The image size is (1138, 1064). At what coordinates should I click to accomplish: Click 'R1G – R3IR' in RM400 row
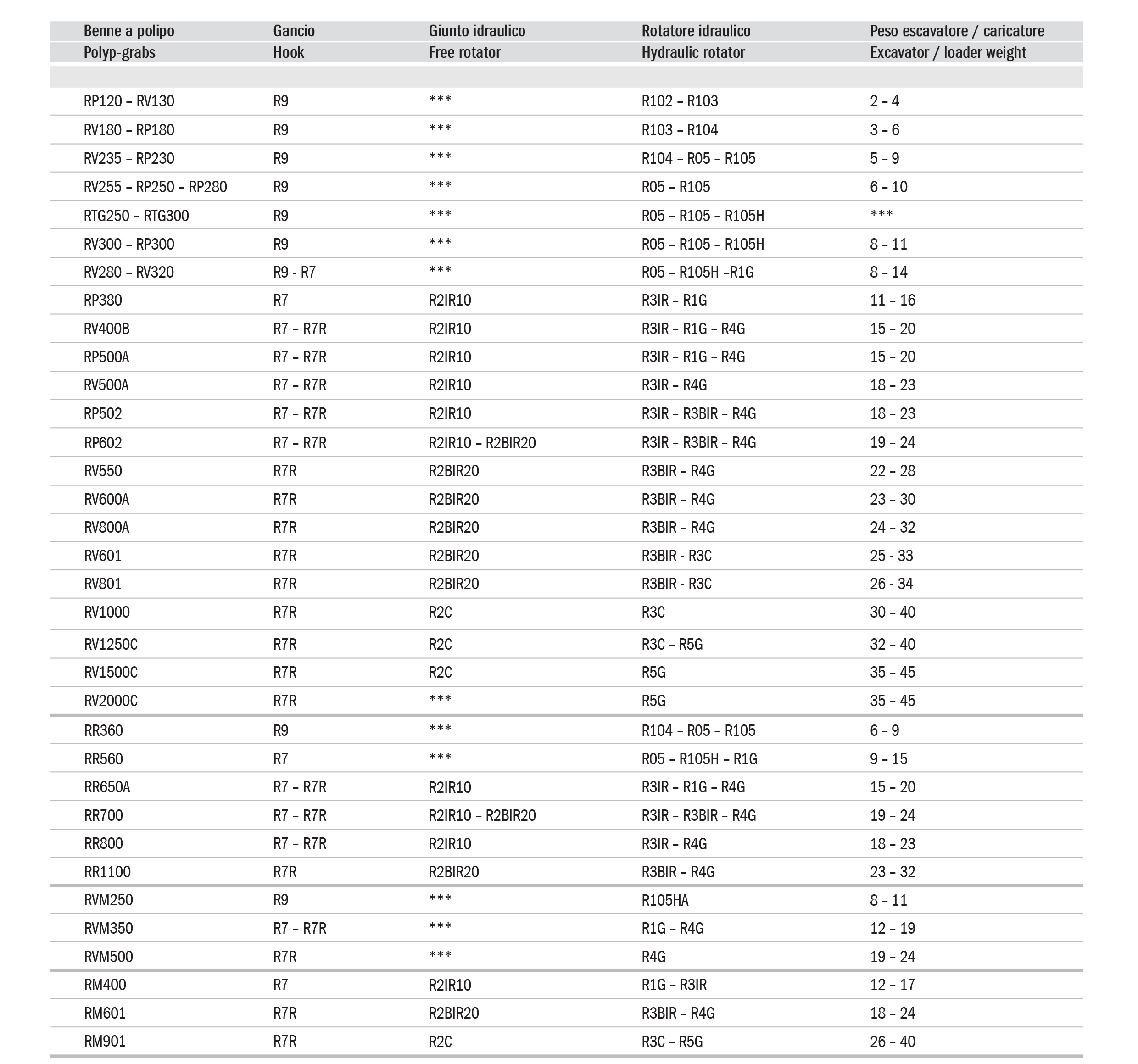674,985
